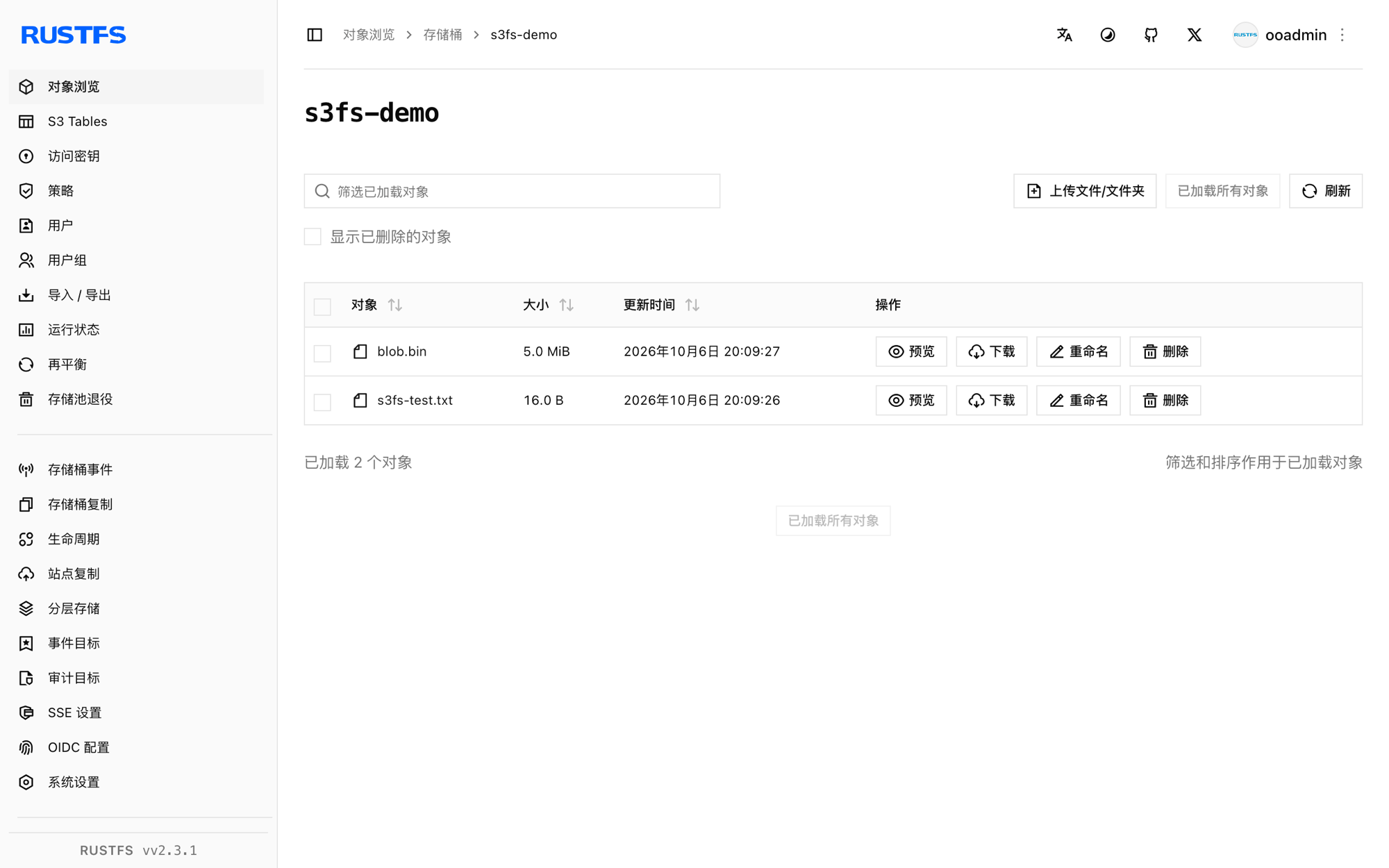1389x868 pixels.
Task: Click the 审计目标 file icon
Action: click(x=26, y=678)
